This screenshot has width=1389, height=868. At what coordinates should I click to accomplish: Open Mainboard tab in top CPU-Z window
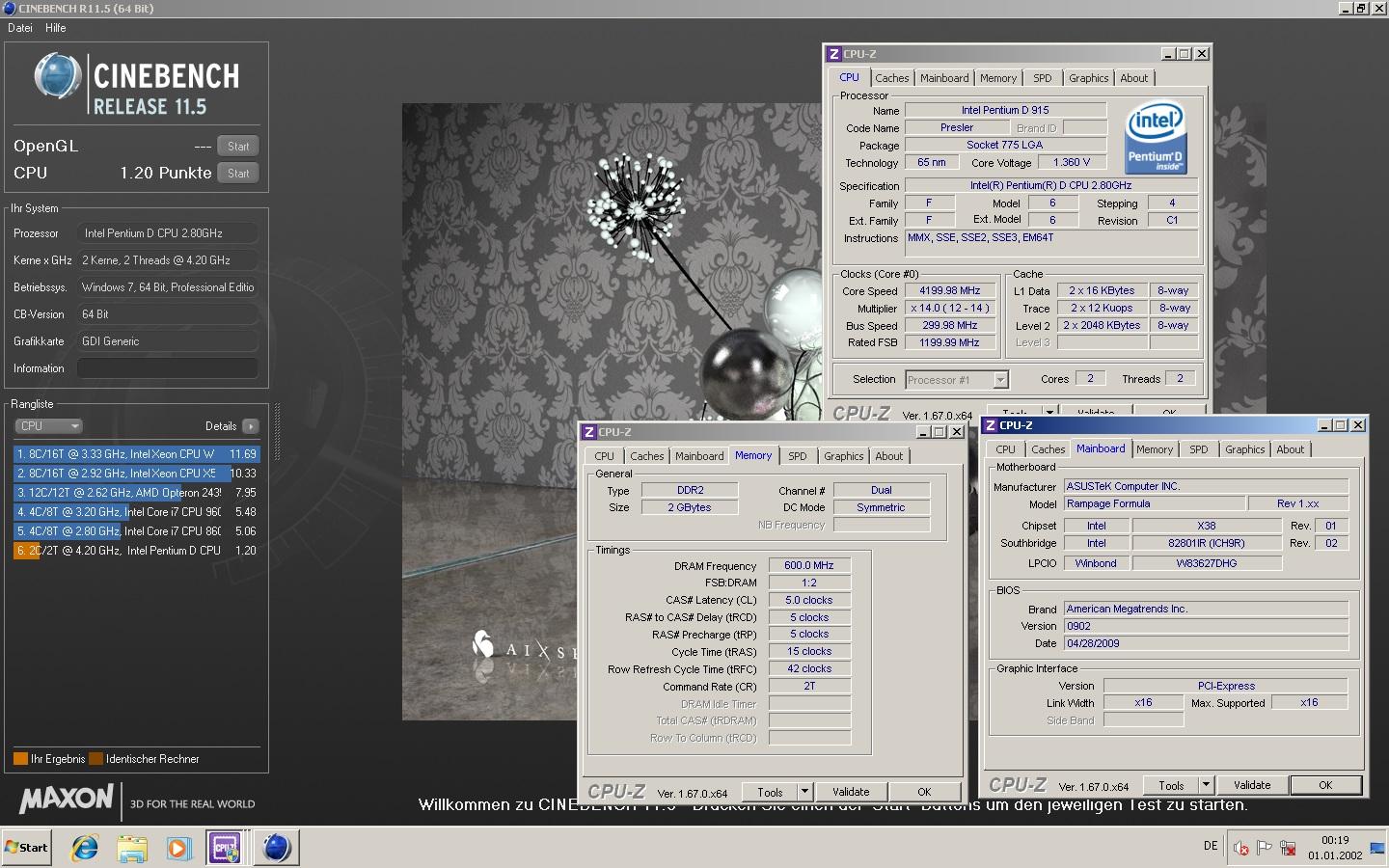click(x=944, y=79)
